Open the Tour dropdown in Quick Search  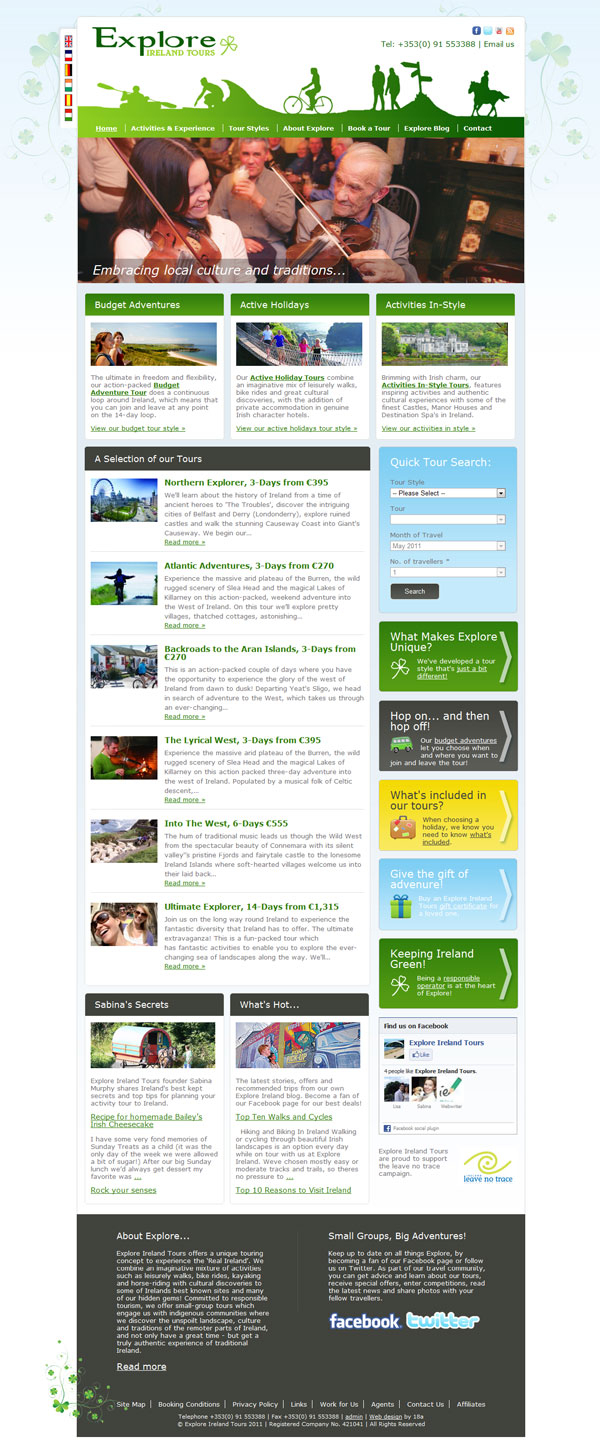pyautogui.click(x=447, y=519)
